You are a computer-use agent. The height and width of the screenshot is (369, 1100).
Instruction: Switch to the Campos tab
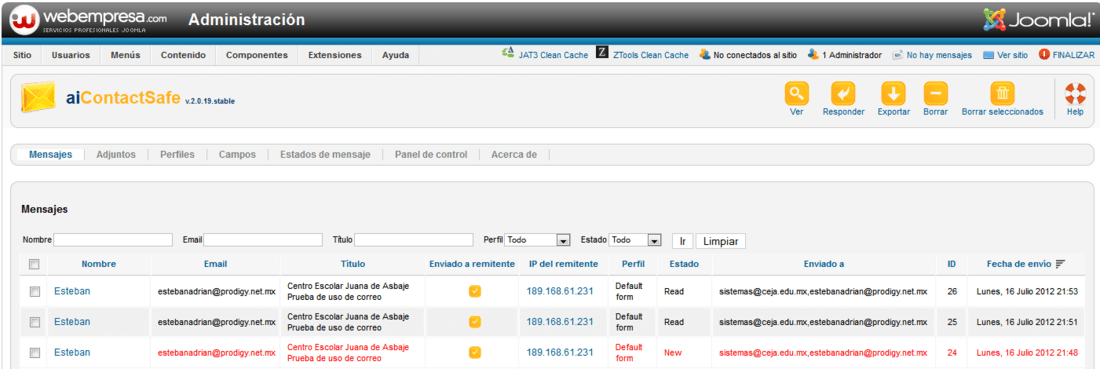point(237,154)
